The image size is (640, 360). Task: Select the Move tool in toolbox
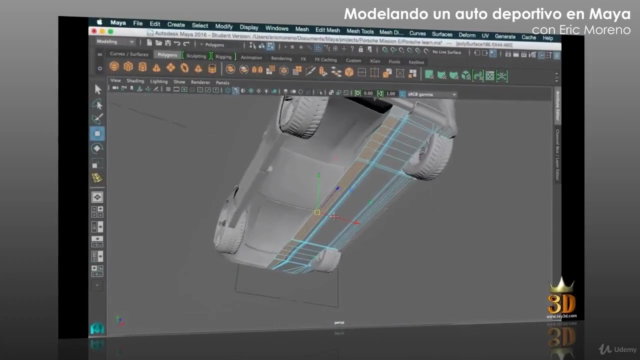click(97, 133)
